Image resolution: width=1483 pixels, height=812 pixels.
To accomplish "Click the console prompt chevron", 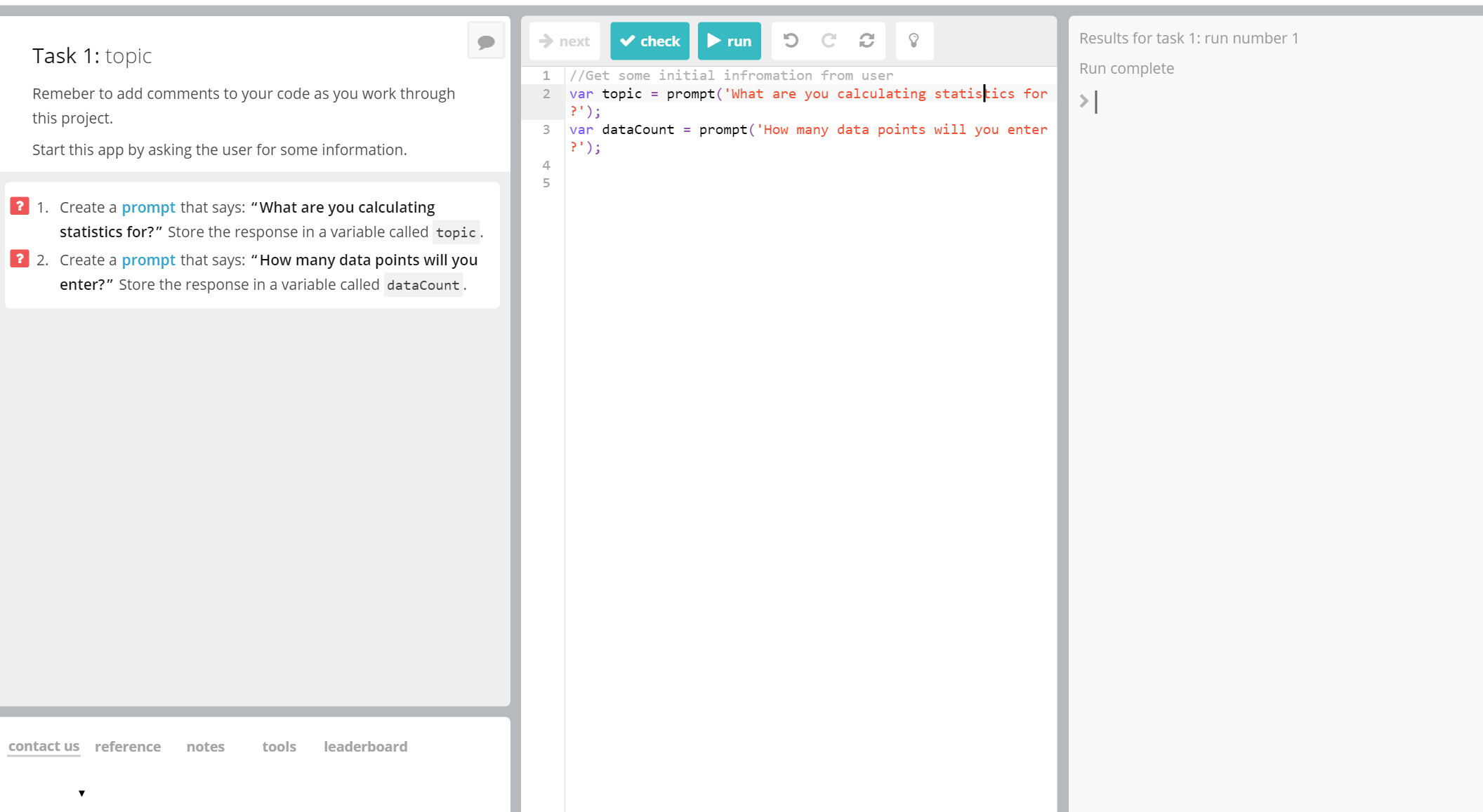I will tap(1084, 101).
